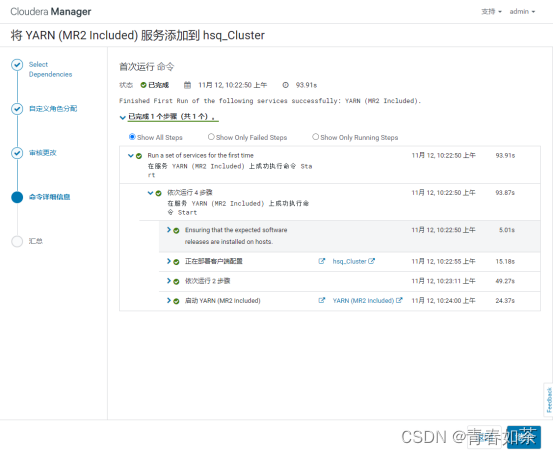
Task: Click success icon of 正在部署客户端配置
Action: tap(176, 262)
